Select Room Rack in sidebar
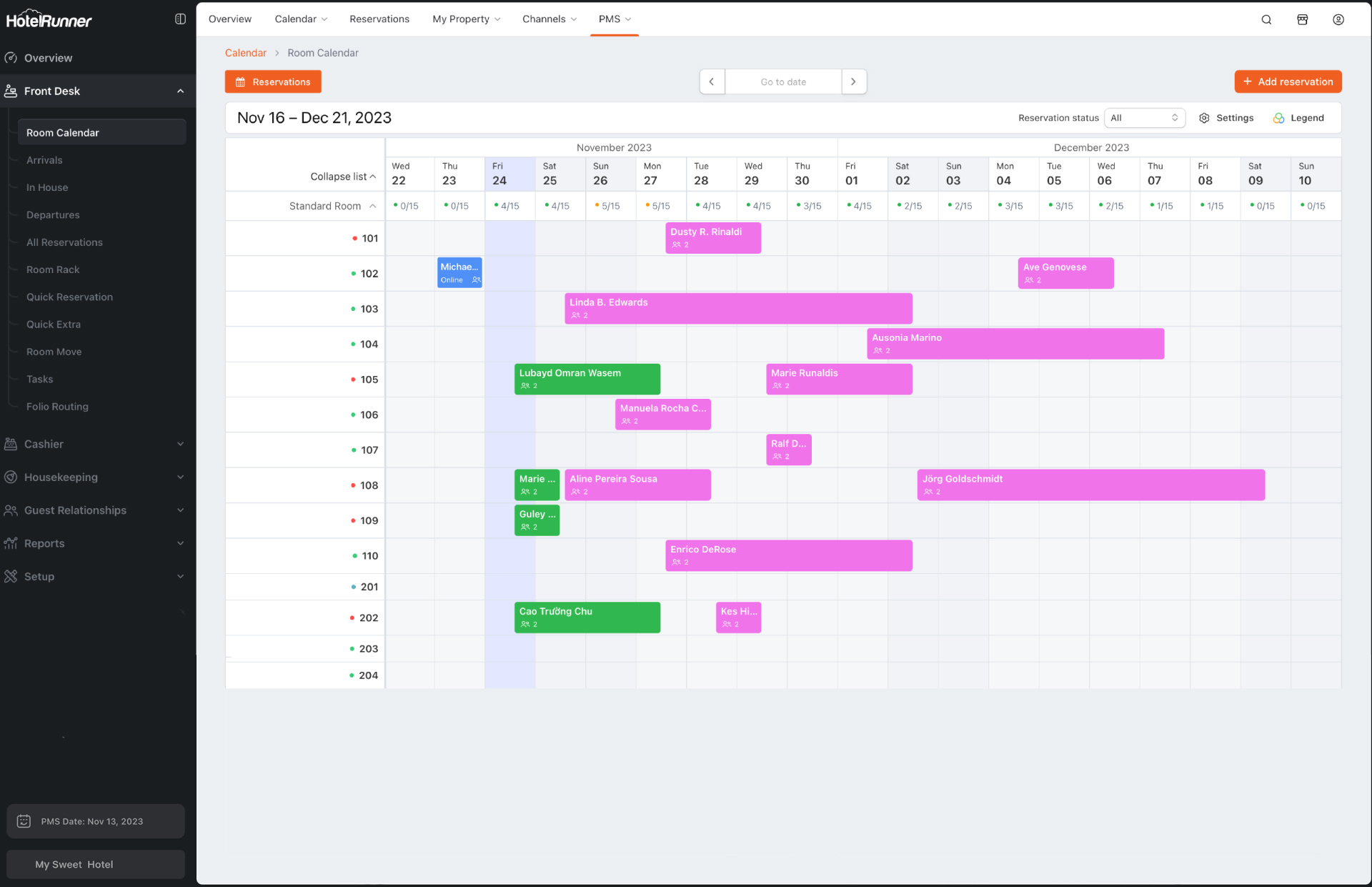 coord(53,269)
